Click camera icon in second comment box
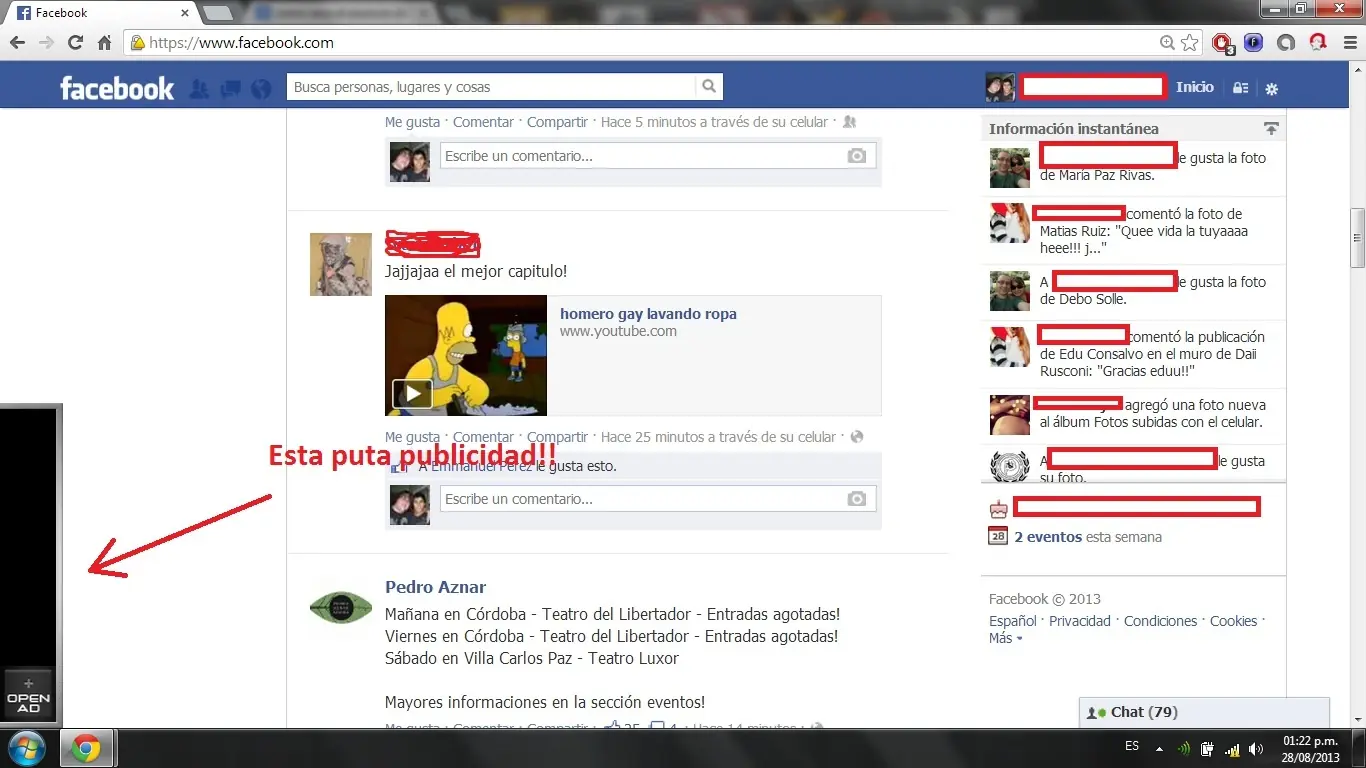 click(x=857, y=499)
